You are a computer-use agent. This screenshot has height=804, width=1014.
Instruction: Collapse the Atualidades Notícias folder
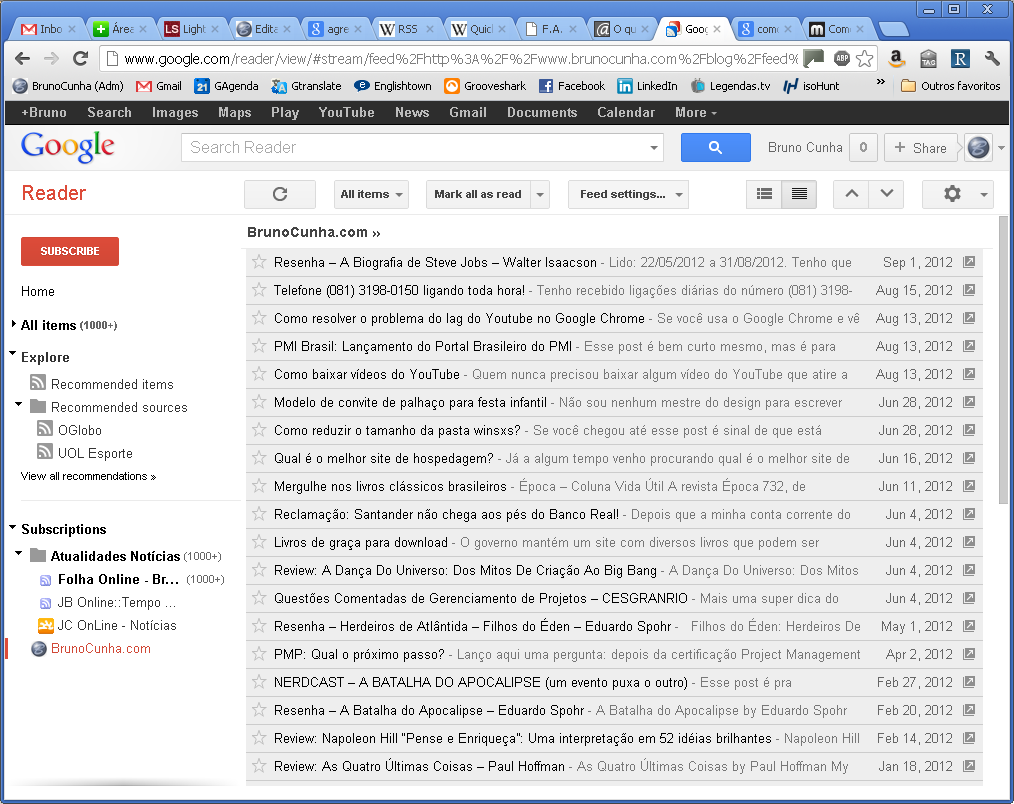[19, 553]
